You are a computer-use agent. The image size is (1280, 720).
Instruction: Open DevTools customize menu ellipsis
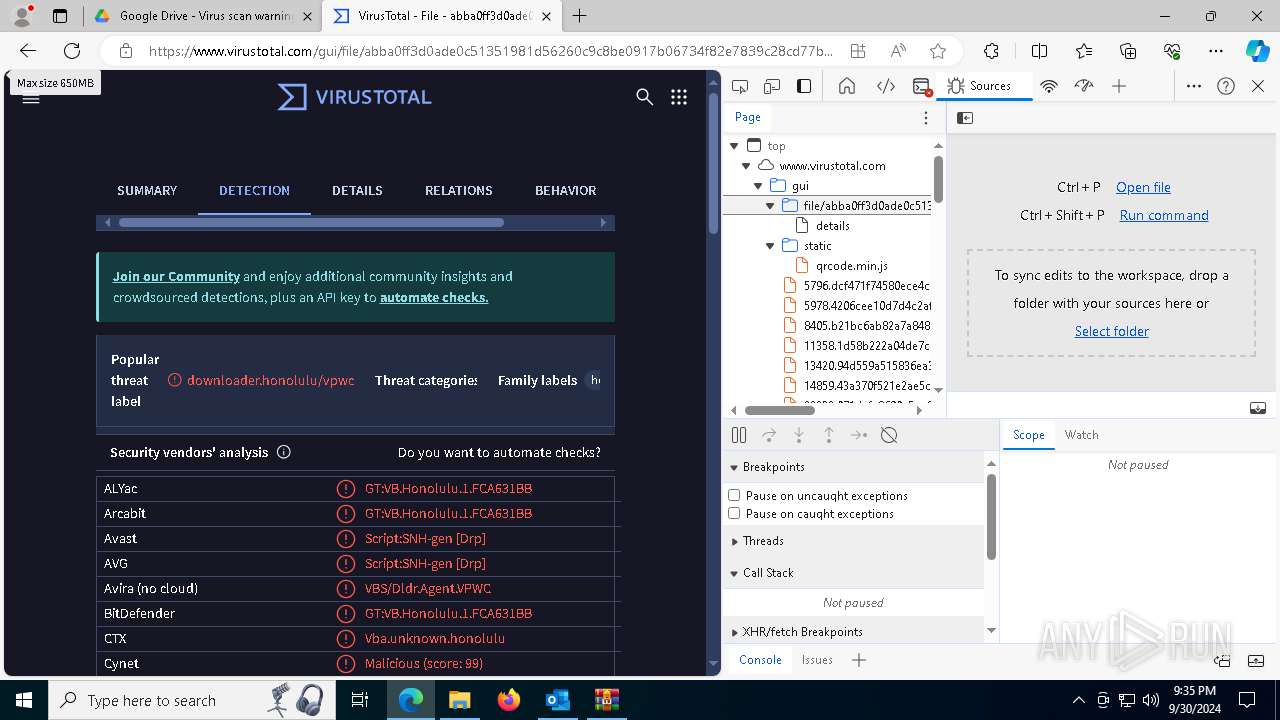pos(1194,86)
